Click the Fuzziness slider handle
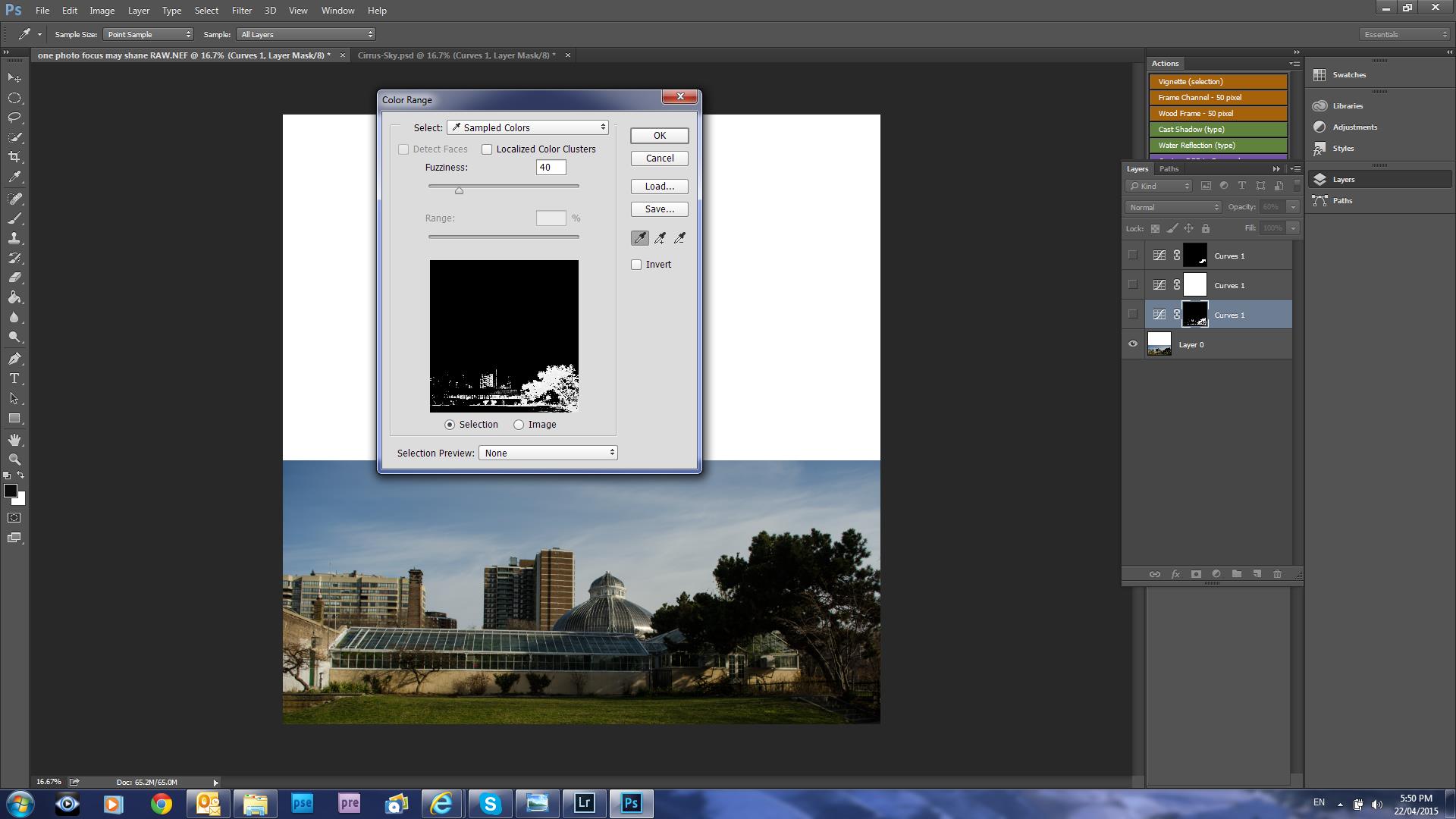This screenshot has height=819, width=1456. tap(459, 190)
